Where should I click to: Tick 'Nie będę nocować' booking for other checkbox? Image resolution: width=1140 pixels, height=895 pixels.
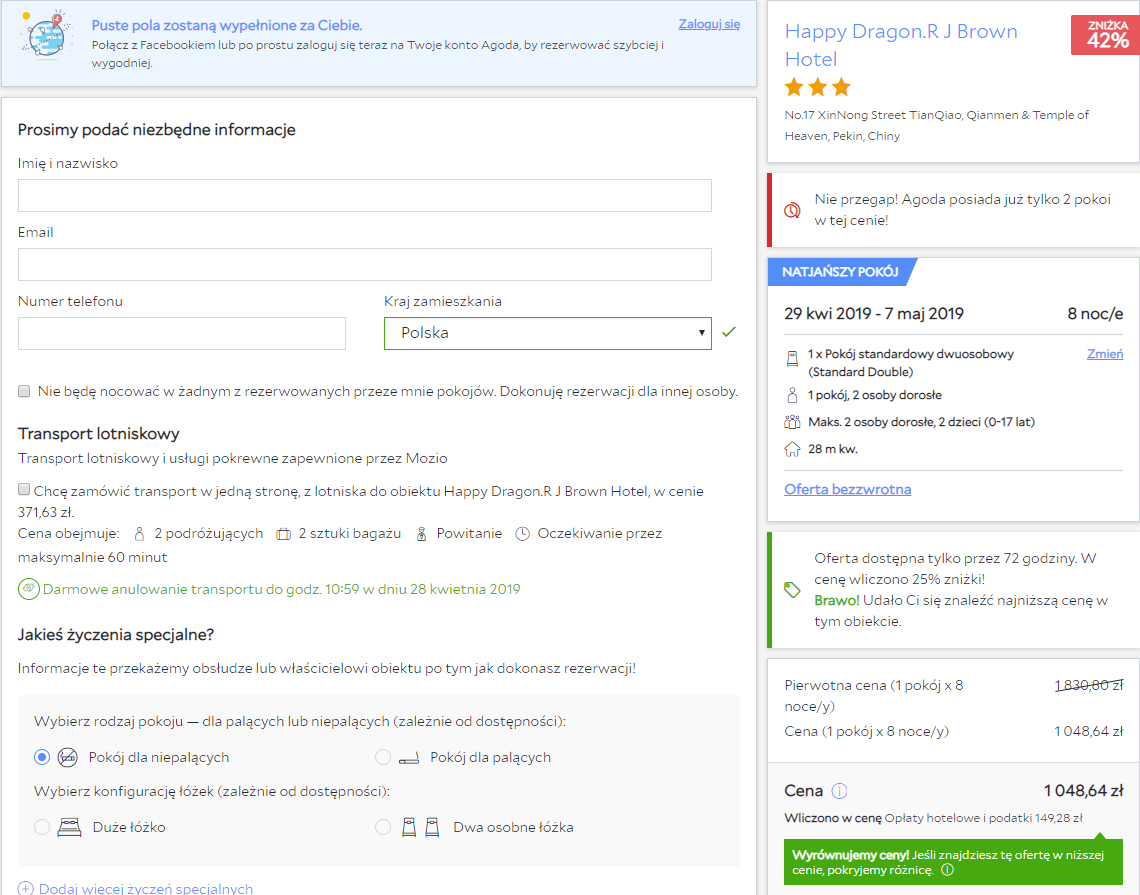tap(24, 391)
